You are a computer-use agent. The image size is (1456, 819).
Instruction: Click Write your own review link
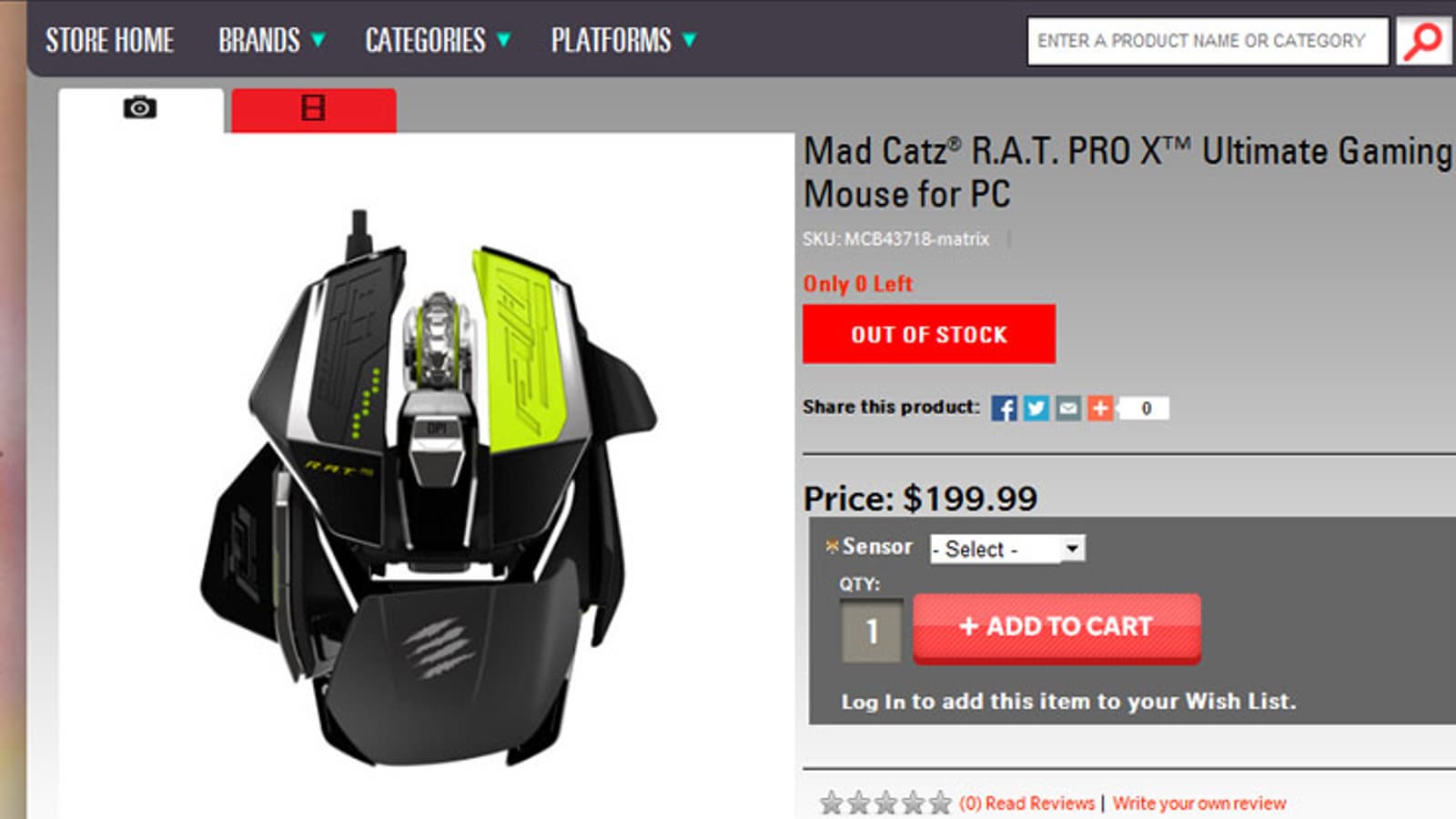[1198, 804]
